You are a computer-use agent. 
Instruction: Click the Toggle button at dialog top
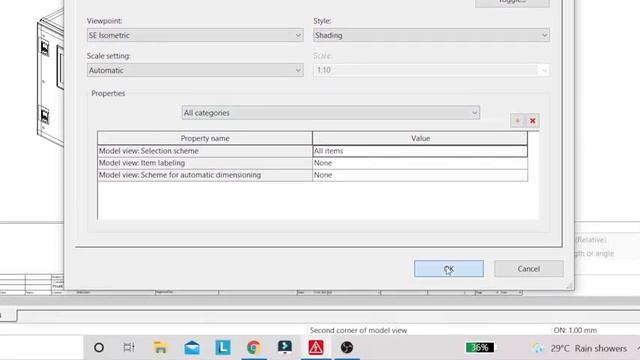click(512, 2)
